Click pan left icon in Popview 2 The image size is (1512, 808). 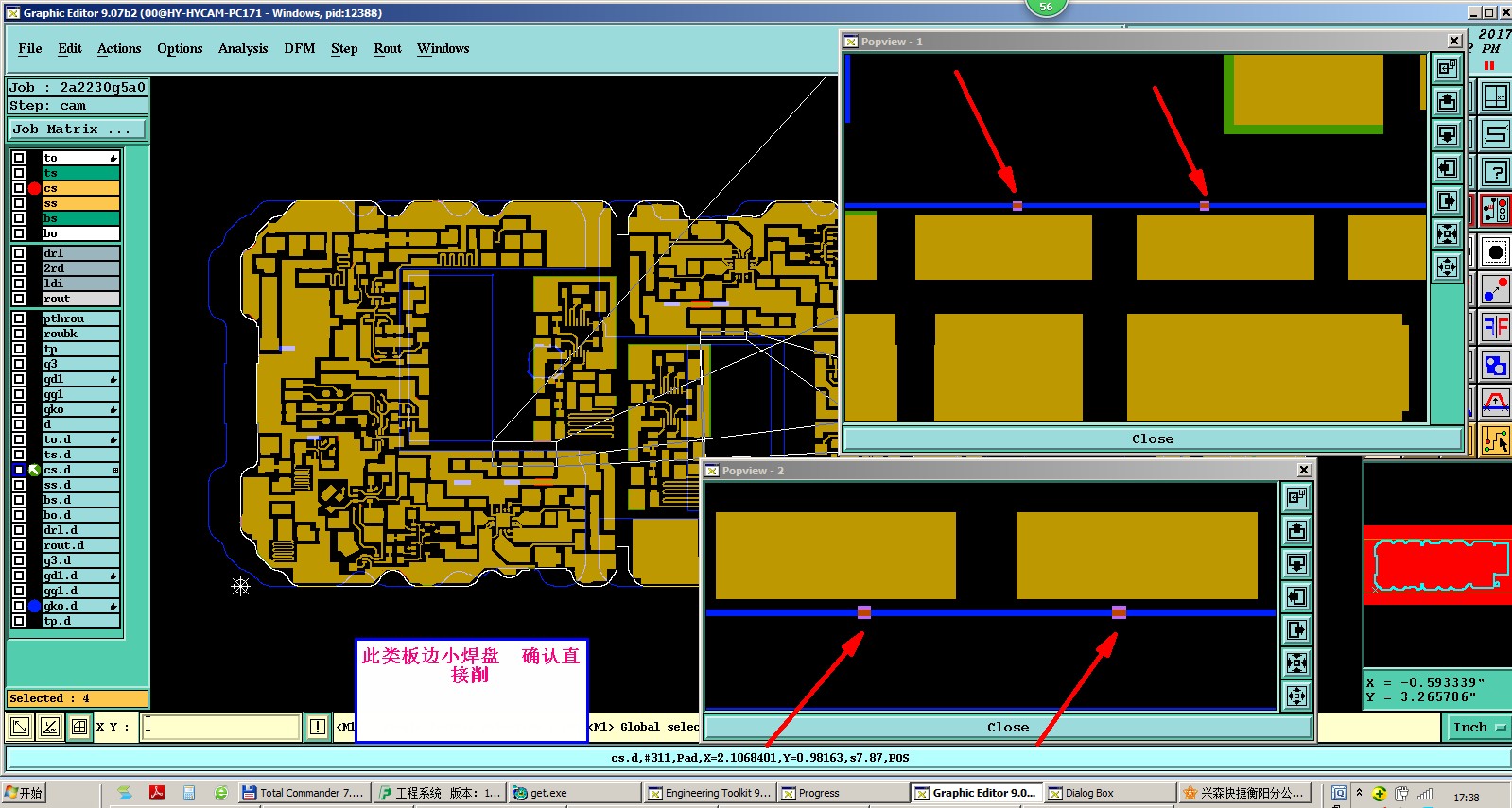(1296, 596)
